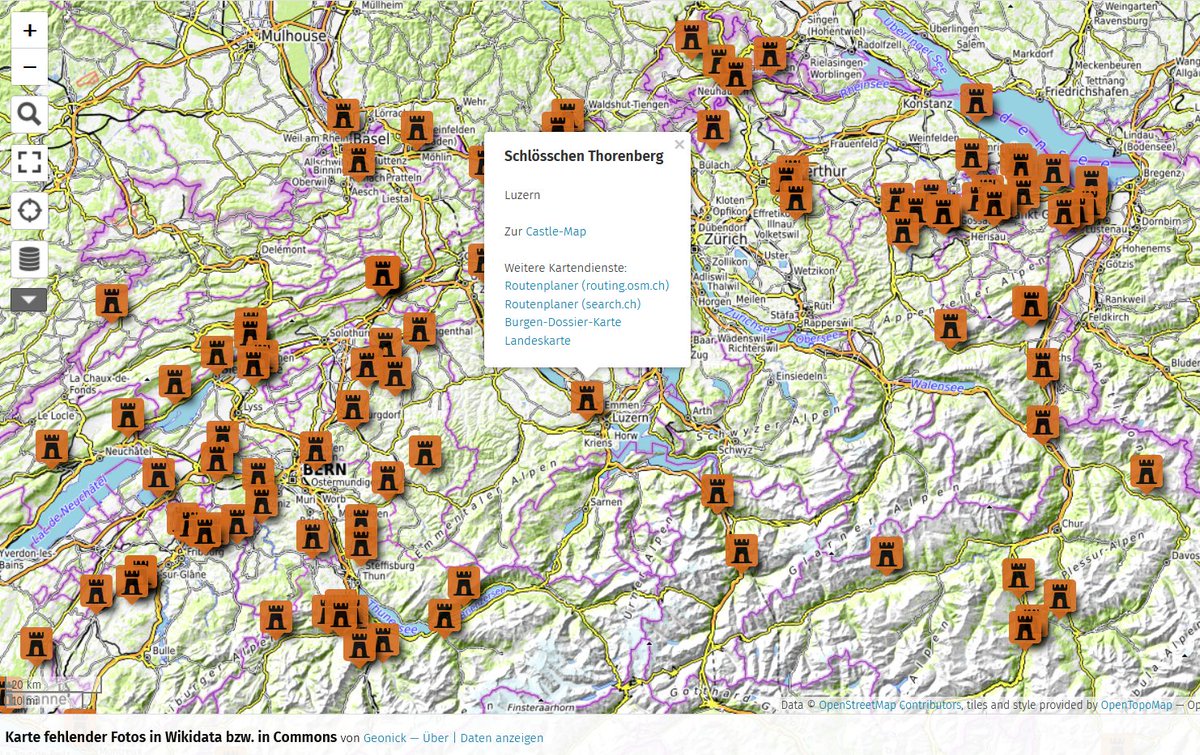Viewport: 1200px width, 755px height.
Task: Select castle marker in Glarner Alpen
Action: click(886, 553)
